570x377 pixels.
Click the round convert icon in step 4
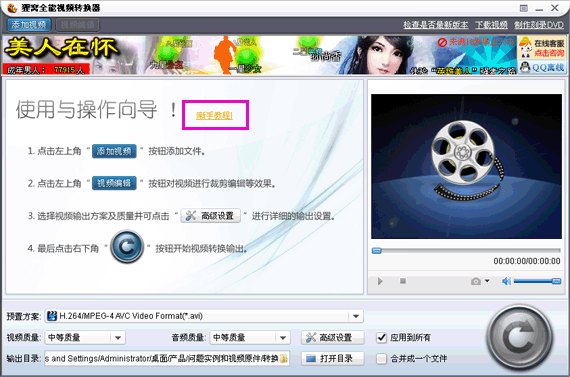click(x=127, y=247)
